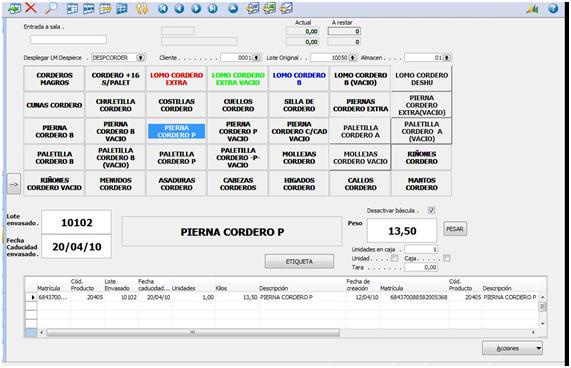Select the RIÑONES CORDERO button
This screenshot has height=368, width=571.
422,157
